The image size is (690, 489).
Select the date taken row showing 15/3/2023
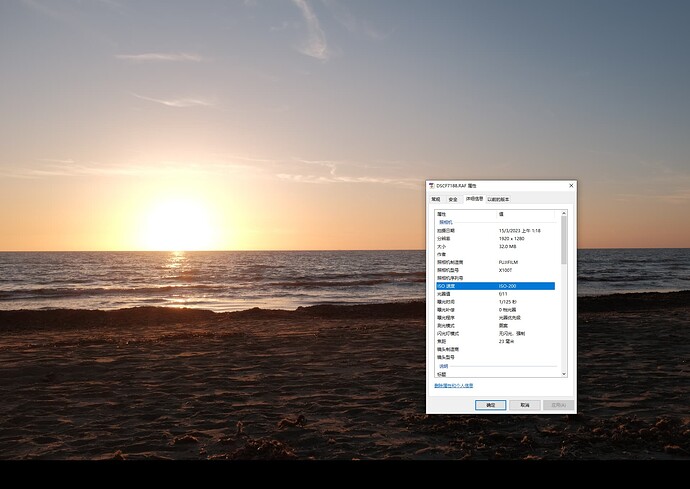click(495, 231)
